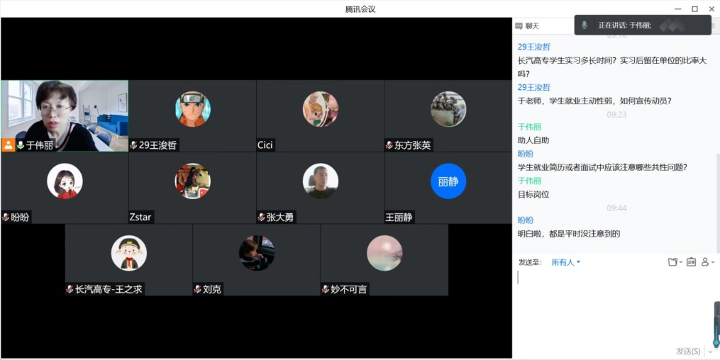Open the folder file-sending icon in chat toolbar

tap(673, 262)
